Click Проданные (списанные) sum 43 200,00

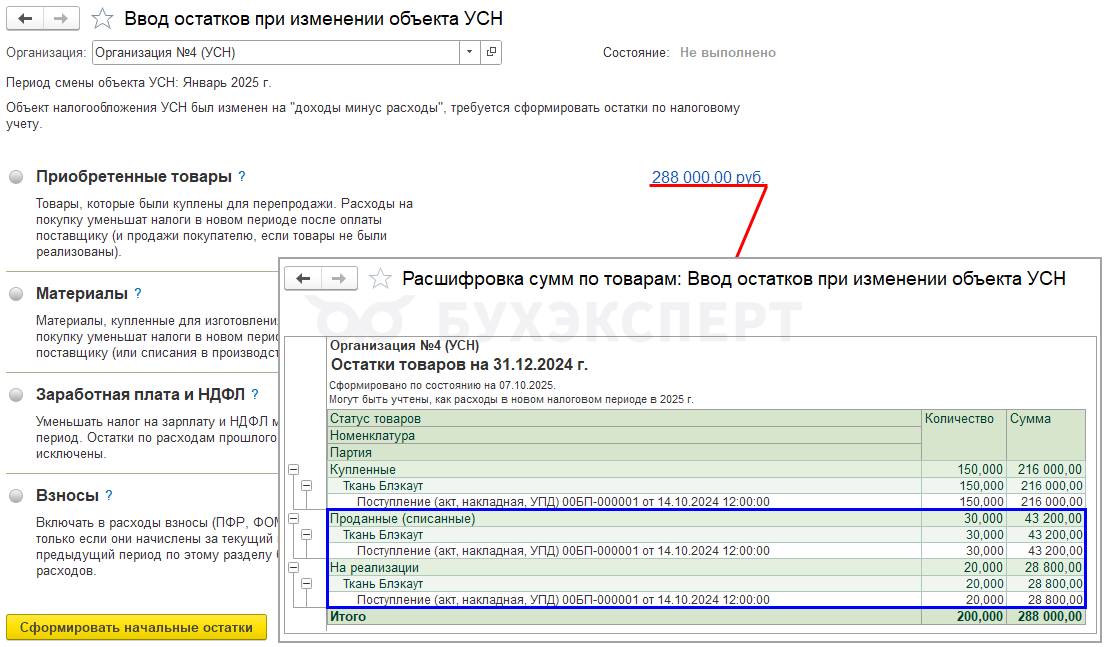point(1053,518)
